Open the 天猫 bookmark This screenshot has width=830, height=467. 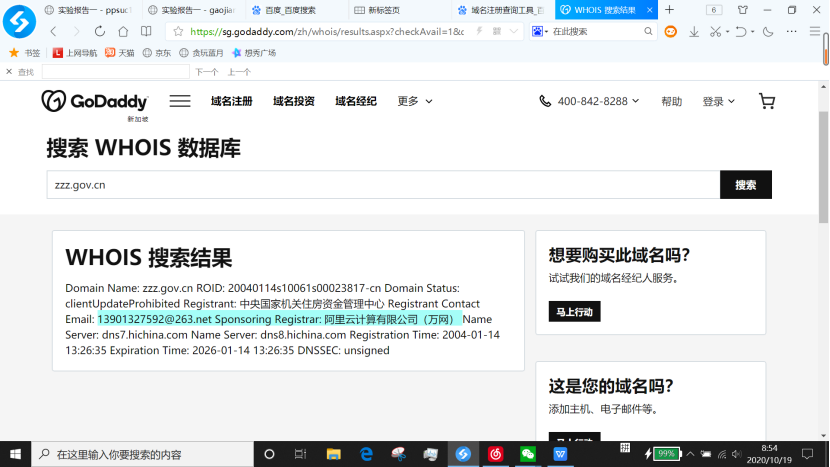(x=120, y=53)
